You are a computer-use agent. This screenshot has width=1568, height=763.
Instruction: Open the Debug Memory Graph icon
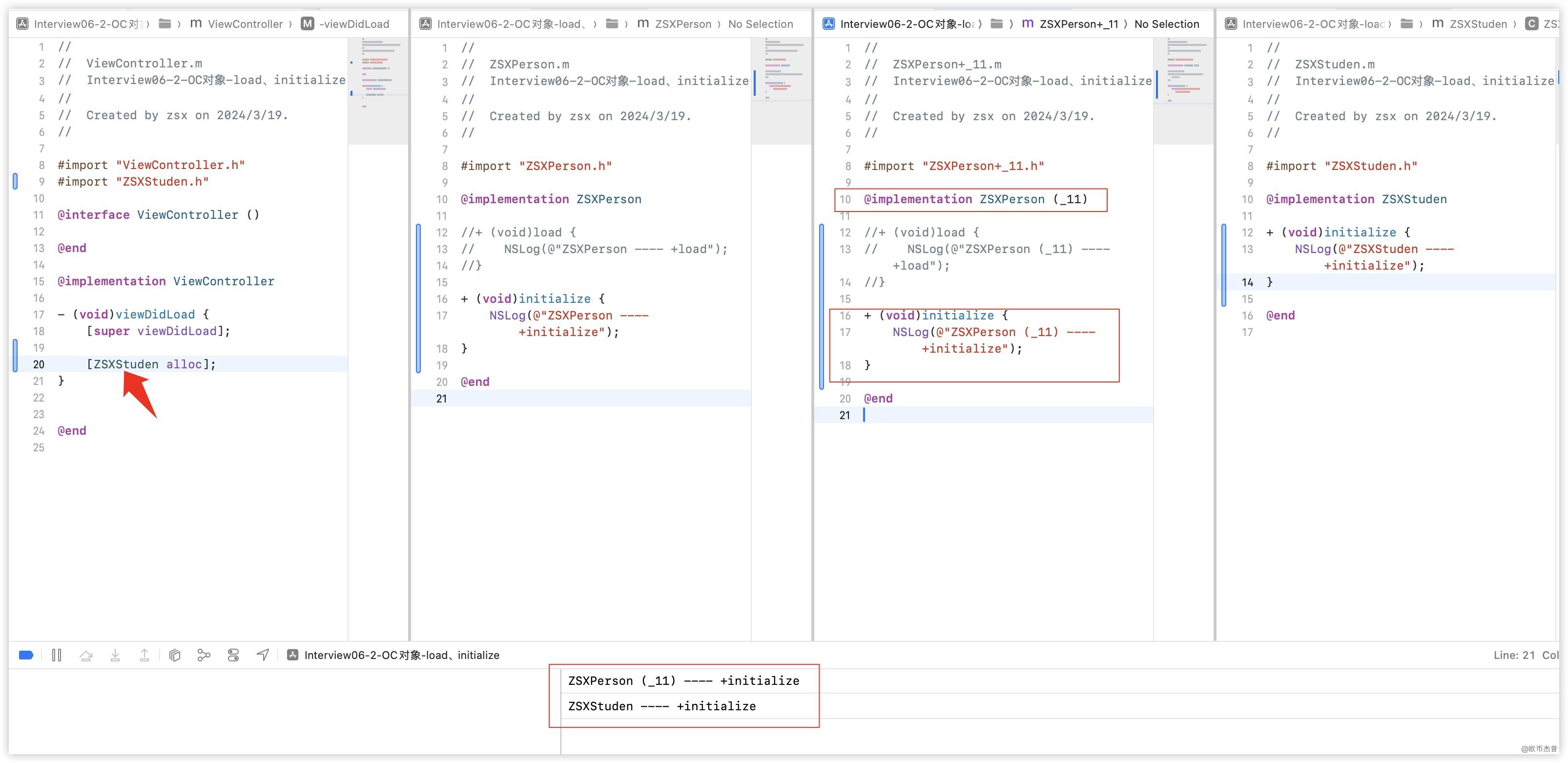tap(204, 655)
